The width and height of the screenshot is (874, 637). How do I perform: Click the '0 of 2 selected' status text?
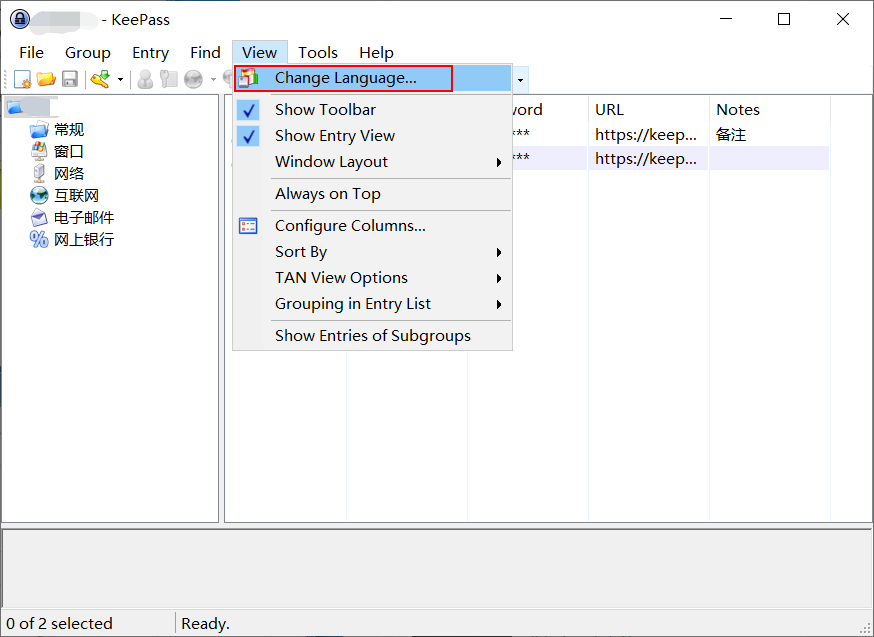(59, 623)
